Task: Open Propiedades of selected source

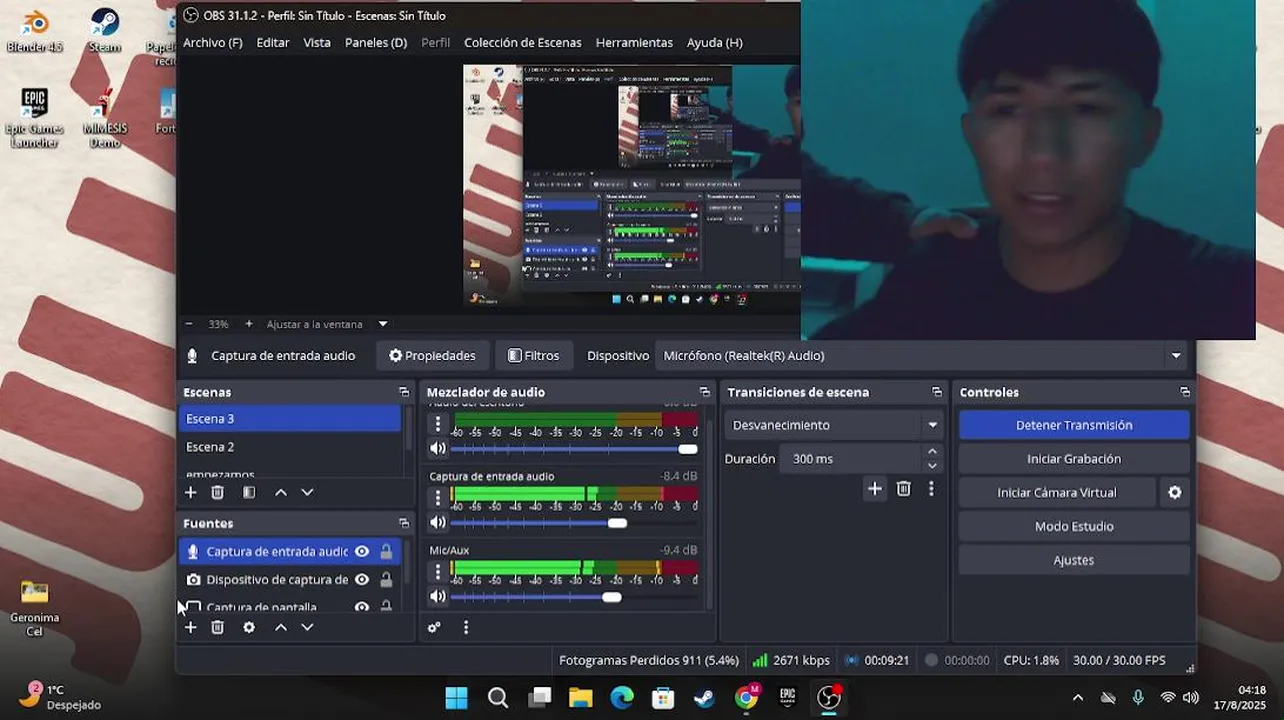Action: pyautogui.click(x=432, y=355)
